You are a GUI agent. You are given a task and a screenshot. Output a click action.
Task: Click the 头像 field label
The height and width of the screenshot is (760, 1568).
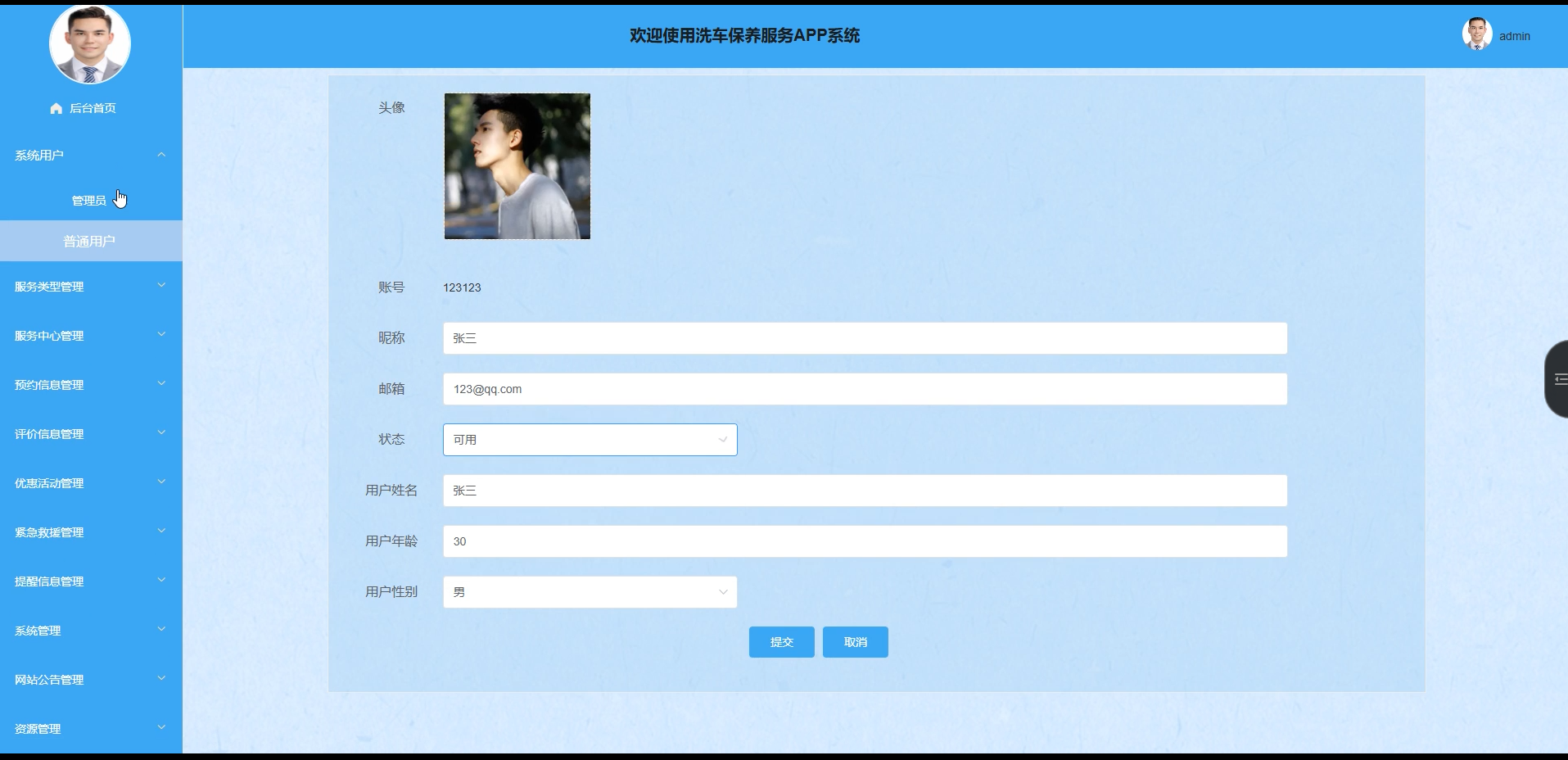(391, 107)
